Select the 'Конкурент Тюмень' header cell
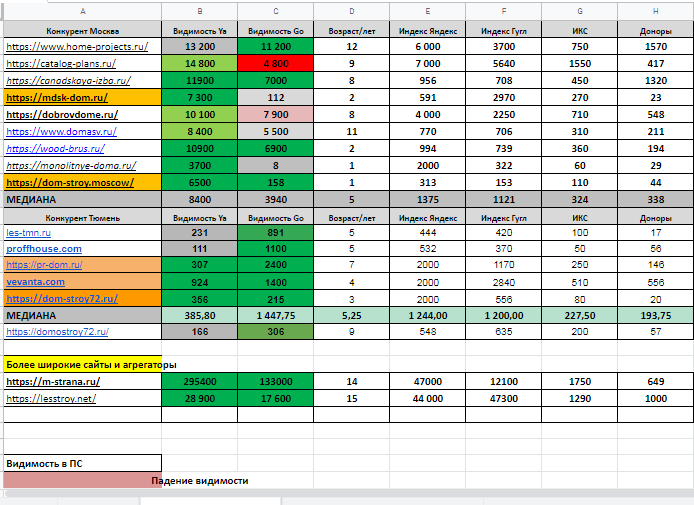The image size is (694, 505). 83,218
